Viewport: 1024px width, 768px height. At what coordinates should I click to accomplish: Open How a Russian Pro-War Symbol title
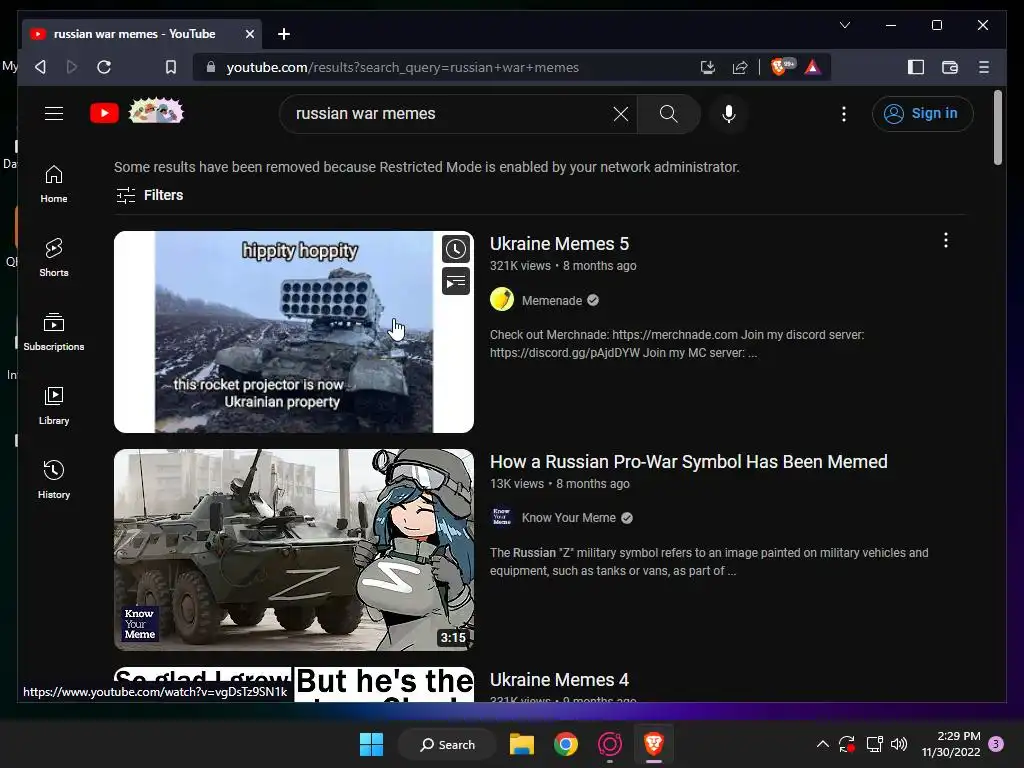(x=688, y=462)
